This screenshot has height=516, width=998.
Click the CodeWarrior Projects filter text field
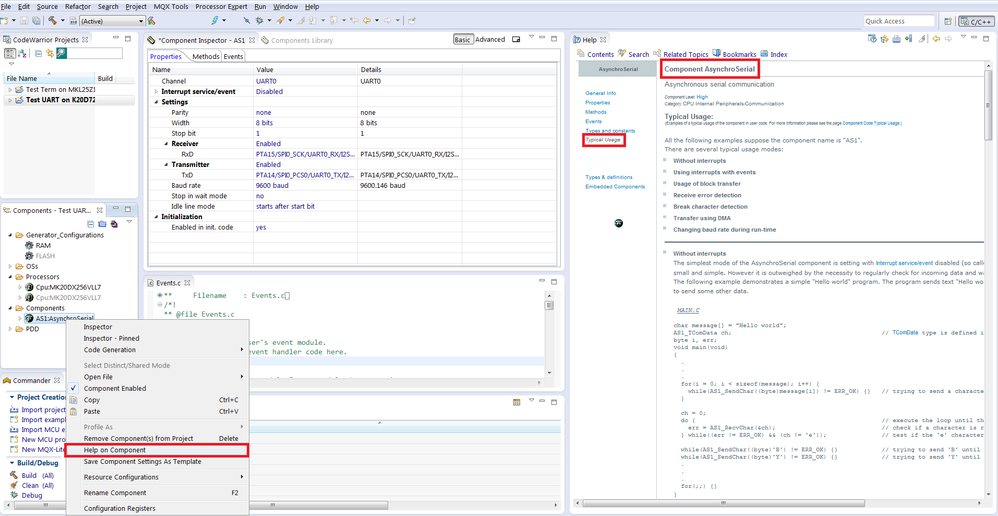pyautogui.click(x=95, y=53)
